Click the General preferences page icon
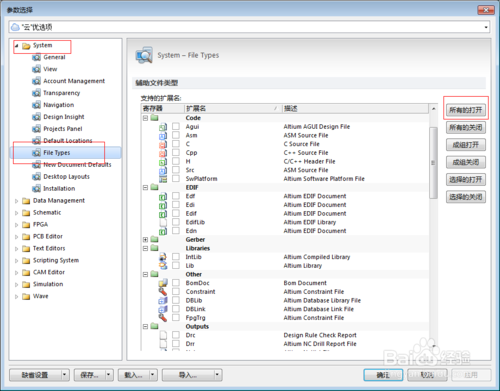 [x=36, y=57]
